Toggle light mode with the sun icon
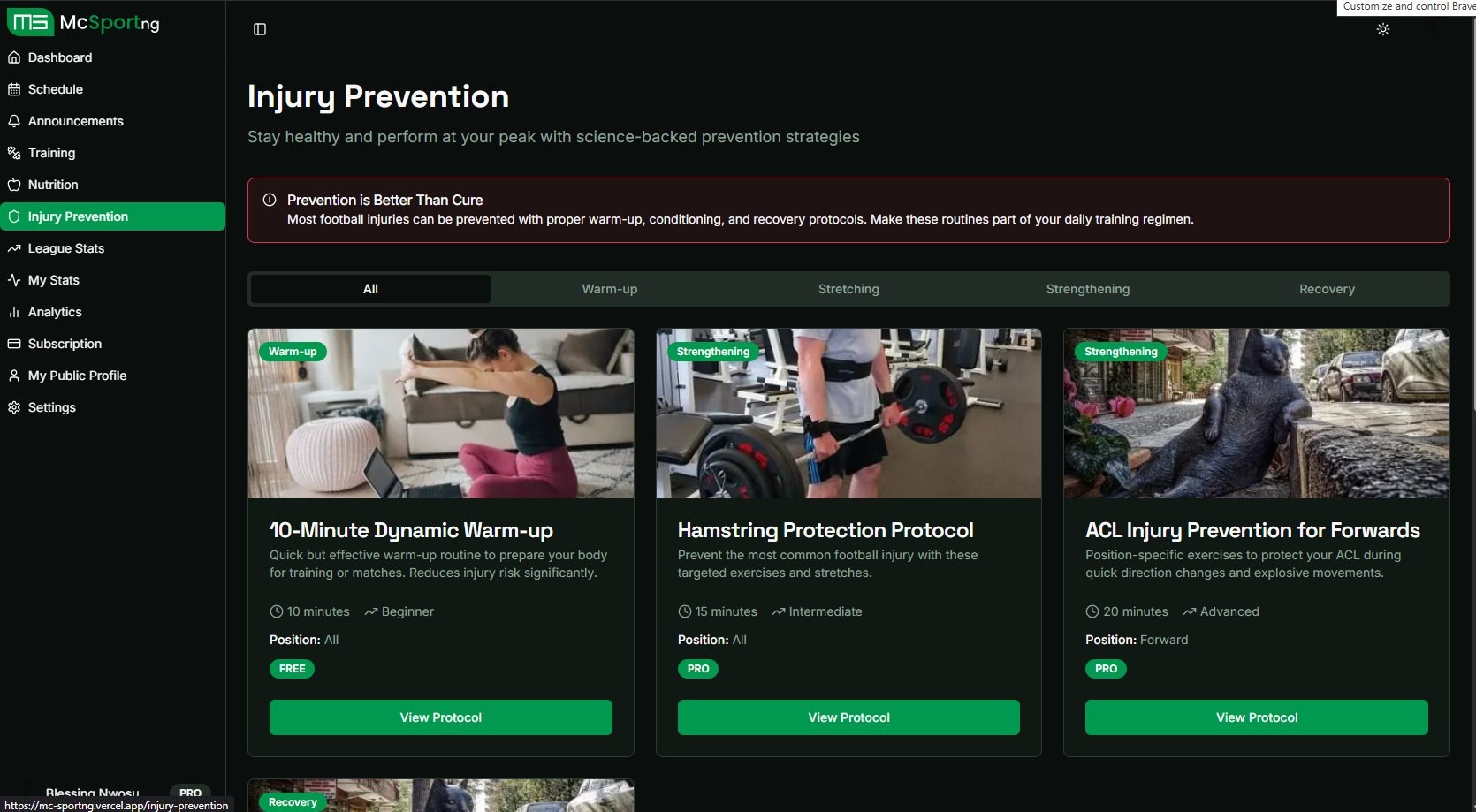The image size is (1476, 812). tap(1383, 29)
